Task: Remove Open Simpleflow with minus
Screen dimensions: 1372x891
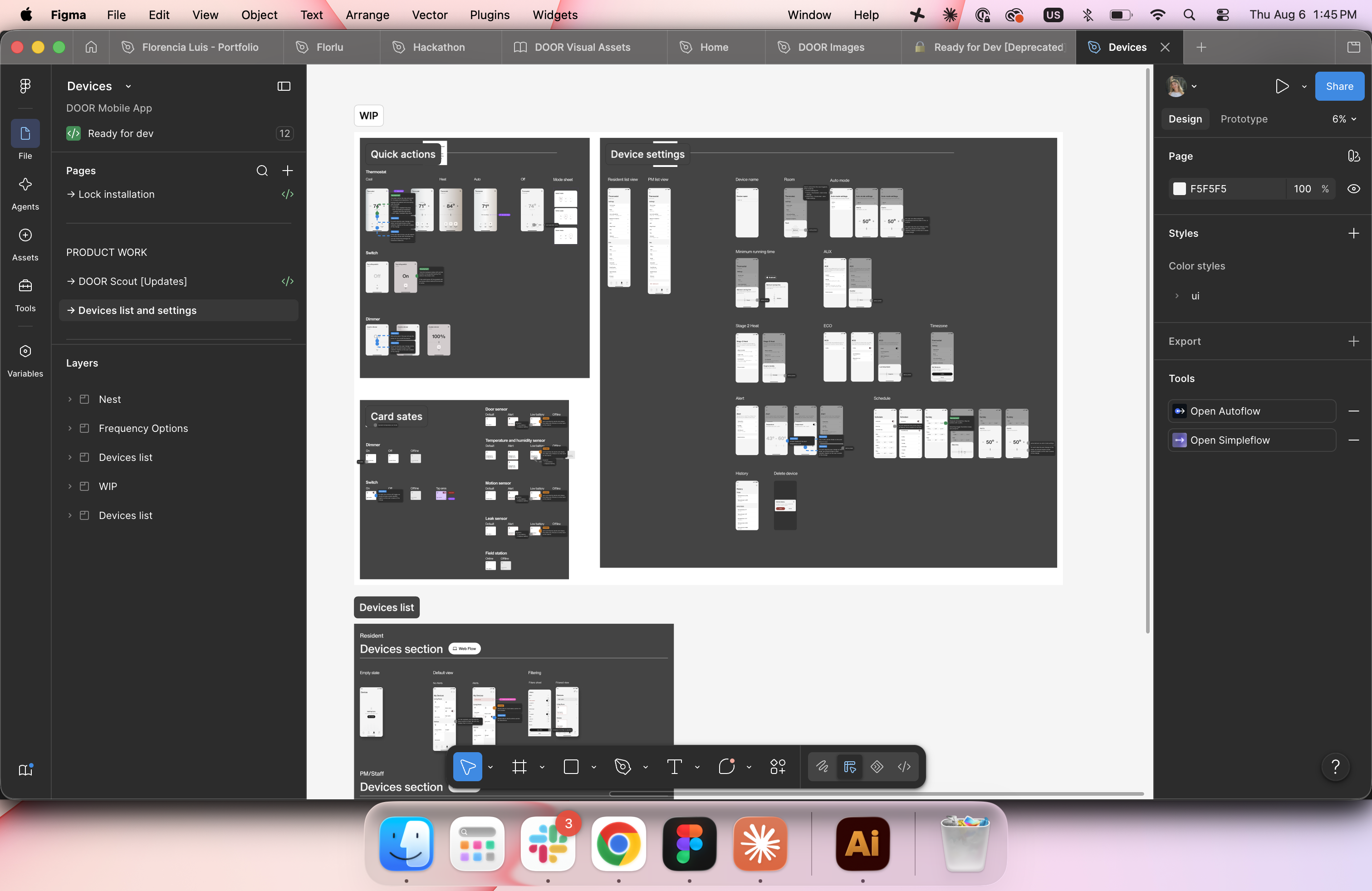Action: (1353, 441)
